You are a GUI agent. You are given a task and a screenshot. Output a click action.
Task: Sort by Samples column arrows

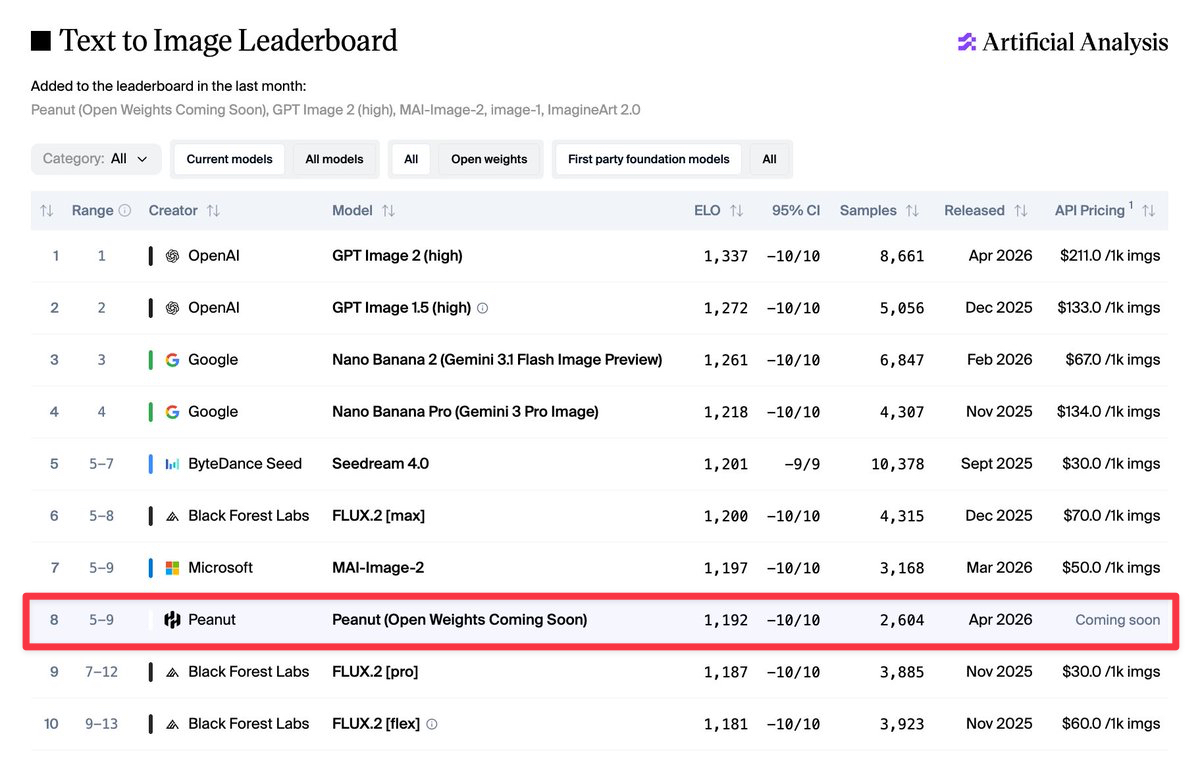point(912,211)
